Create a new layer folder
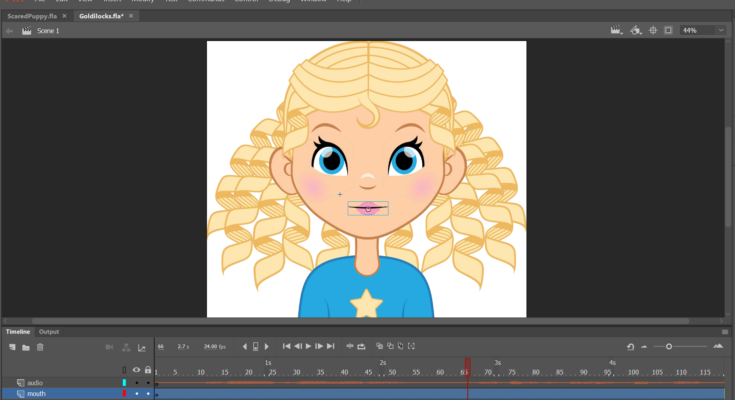This screenshot has height=400, width=735. [x=26, y=347]
